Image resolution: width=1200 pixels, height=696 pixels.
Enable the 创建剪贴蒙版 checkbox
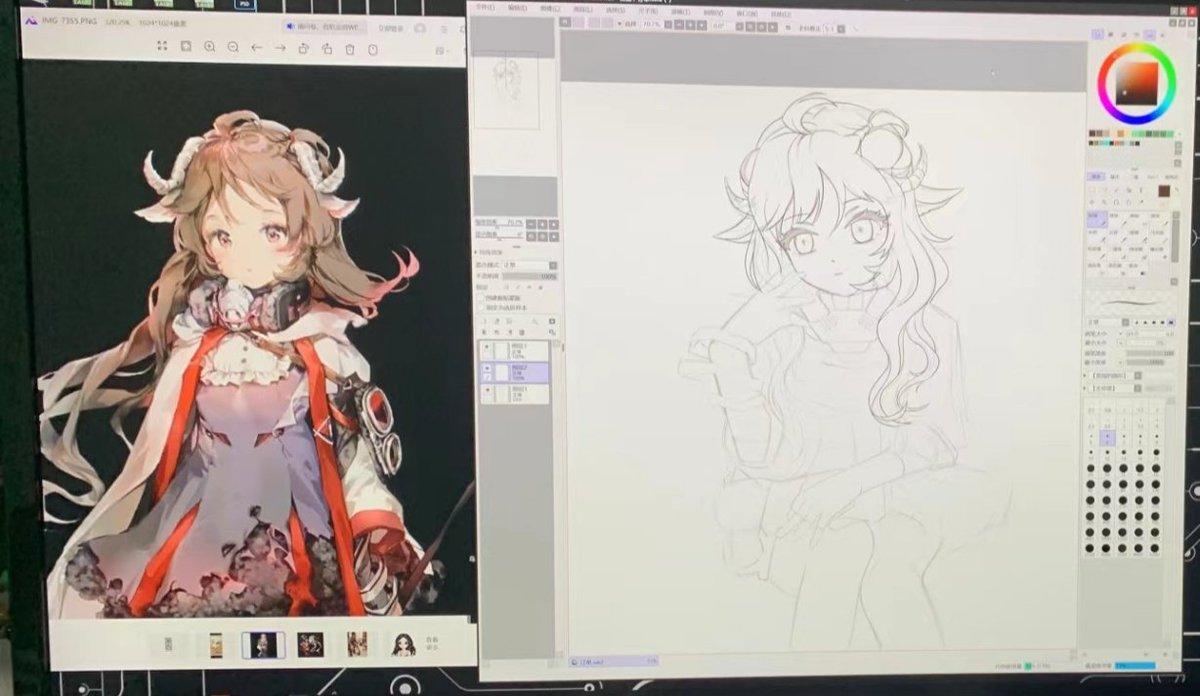(x=482, y=298)
